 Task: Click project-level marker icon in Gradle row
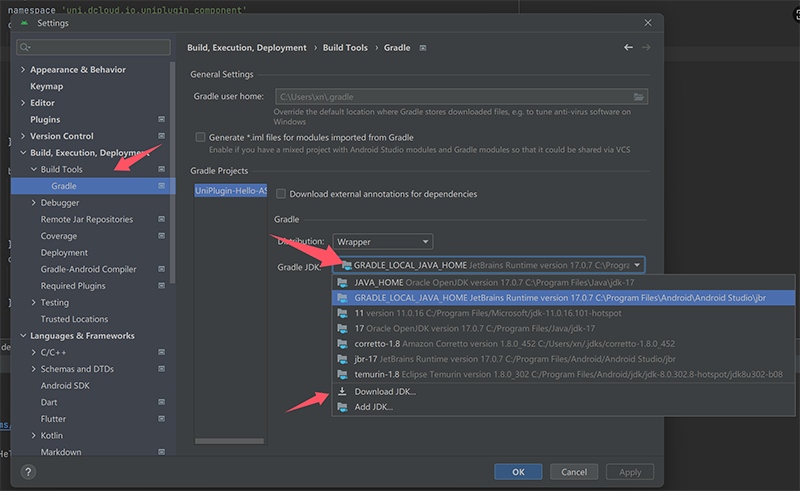[161, 186]
